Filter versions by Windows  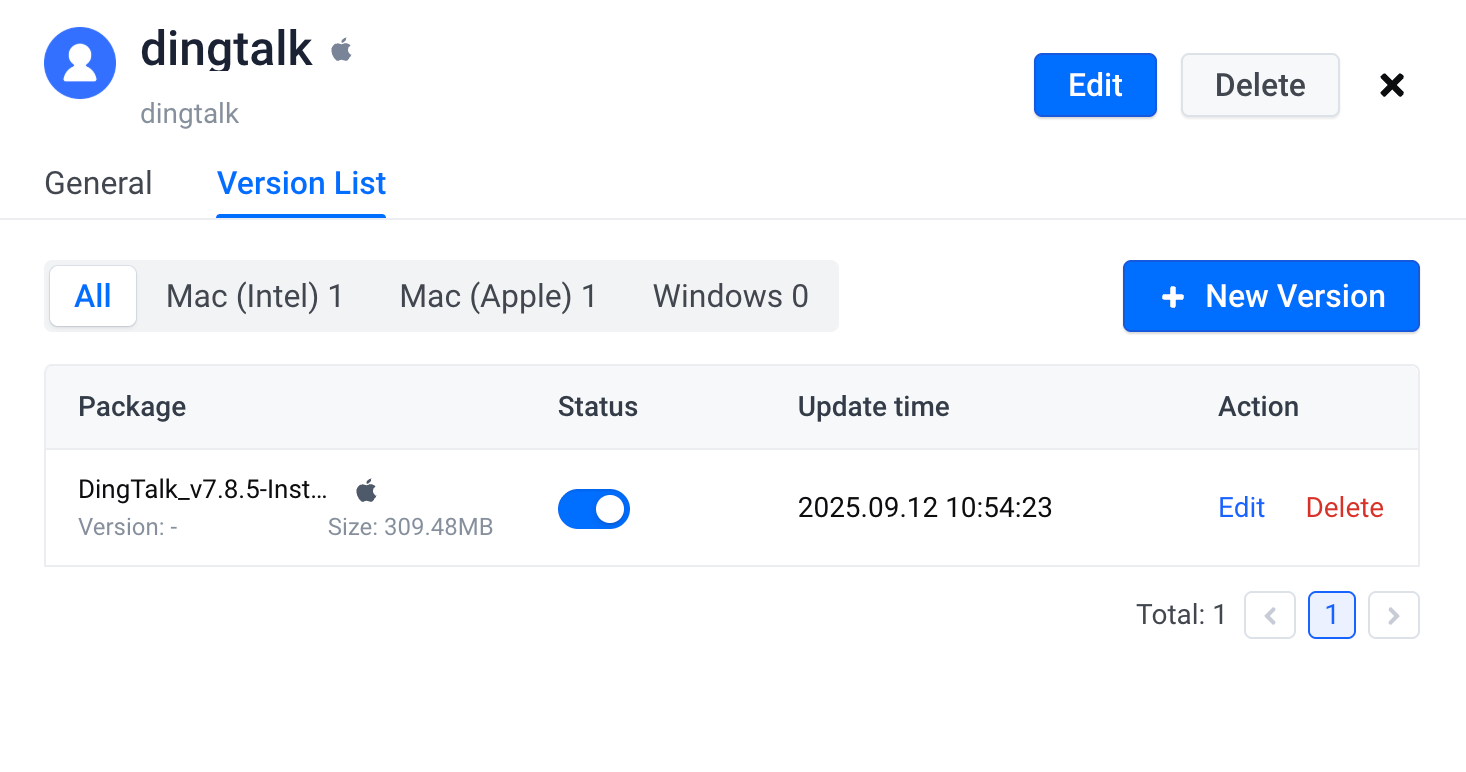pos(731,296)
